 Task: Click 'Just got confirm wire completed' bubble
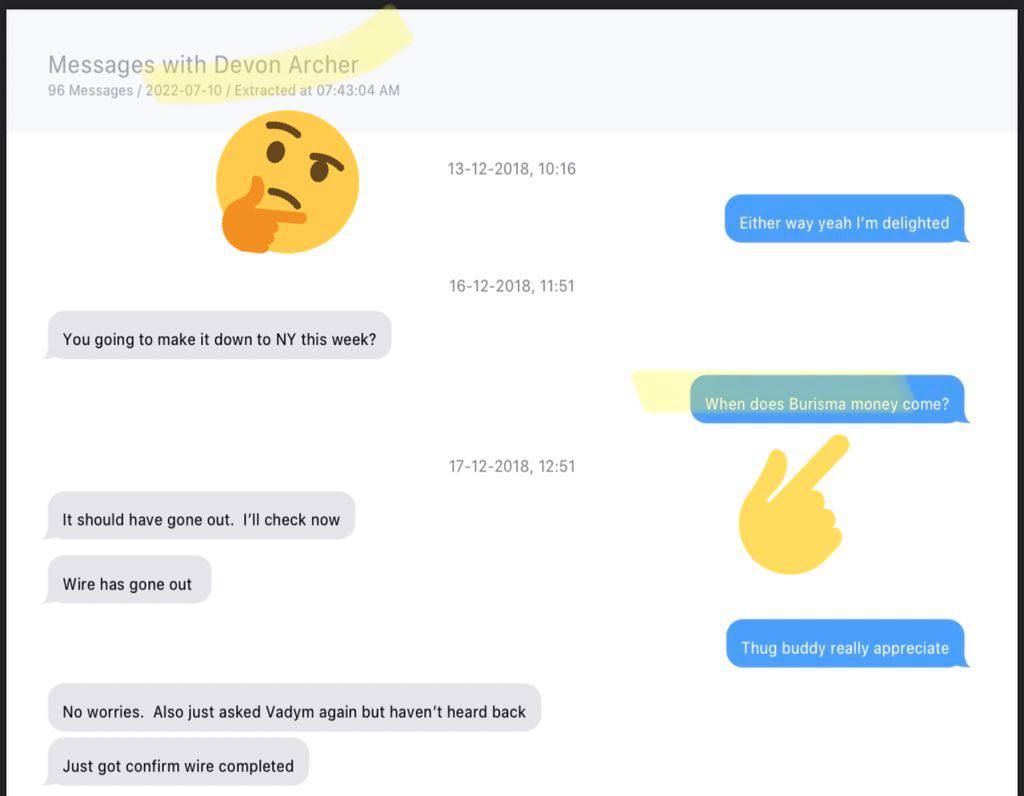[x=178, y=762]
